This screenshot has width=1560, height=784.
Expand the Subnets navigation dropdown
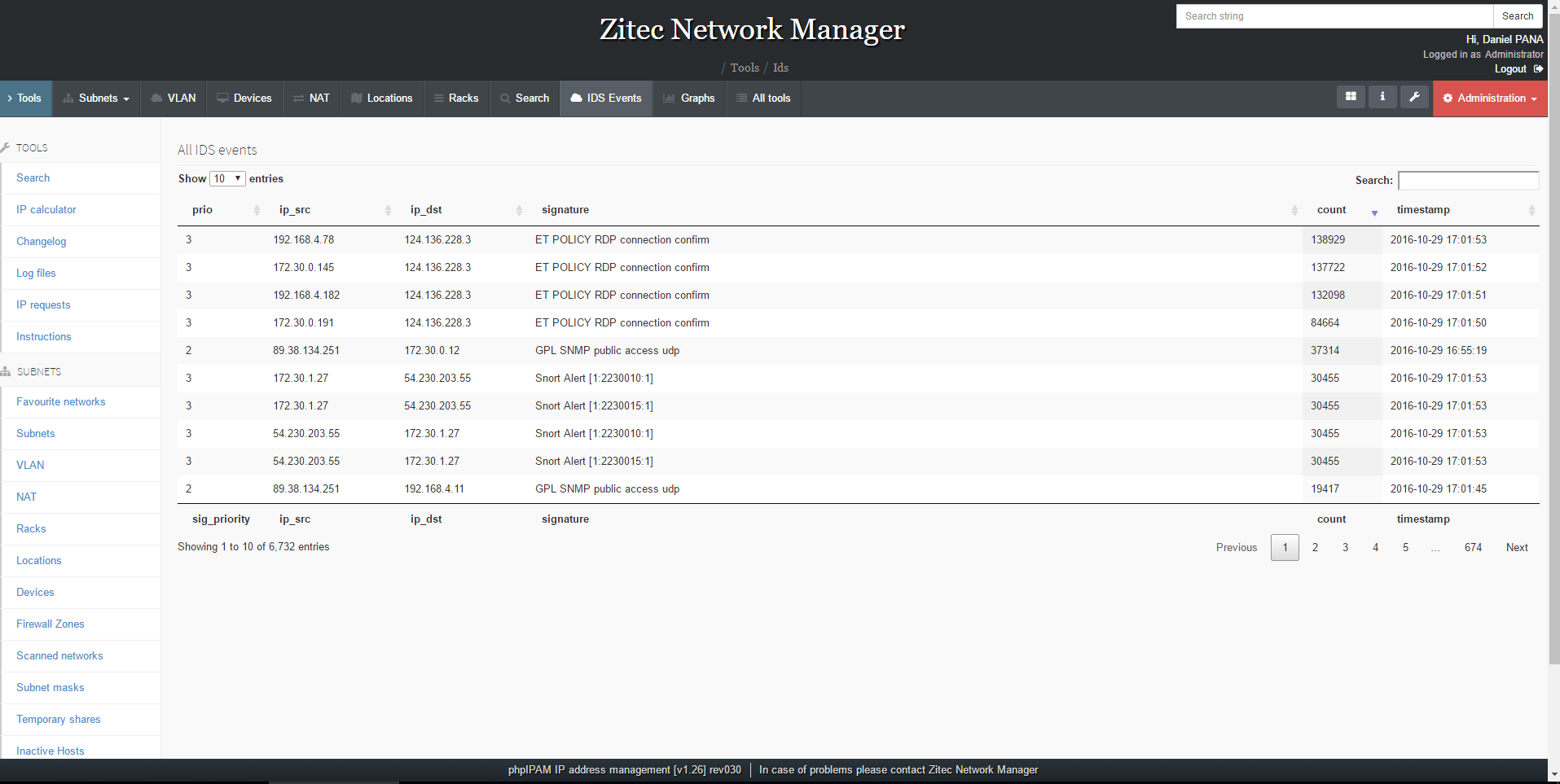(97, 99)
